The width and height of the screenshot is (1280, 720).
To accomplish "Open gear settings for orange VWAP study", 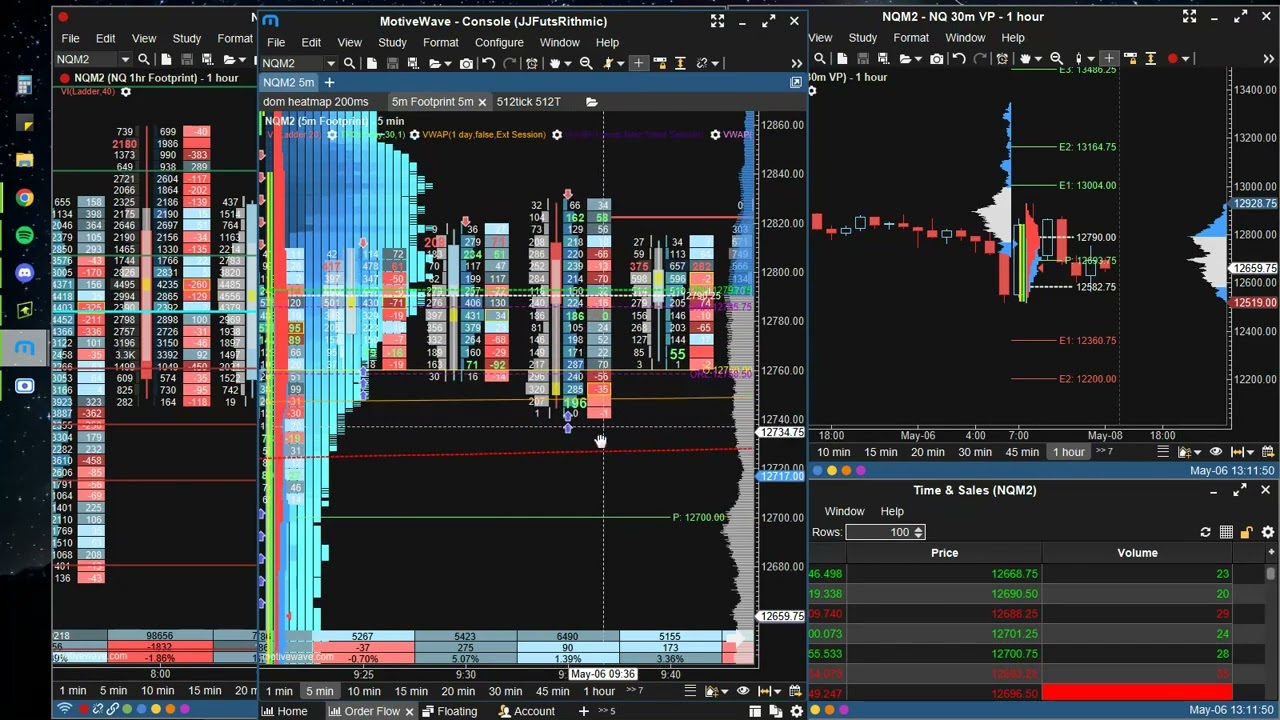I will click(557, 134).
